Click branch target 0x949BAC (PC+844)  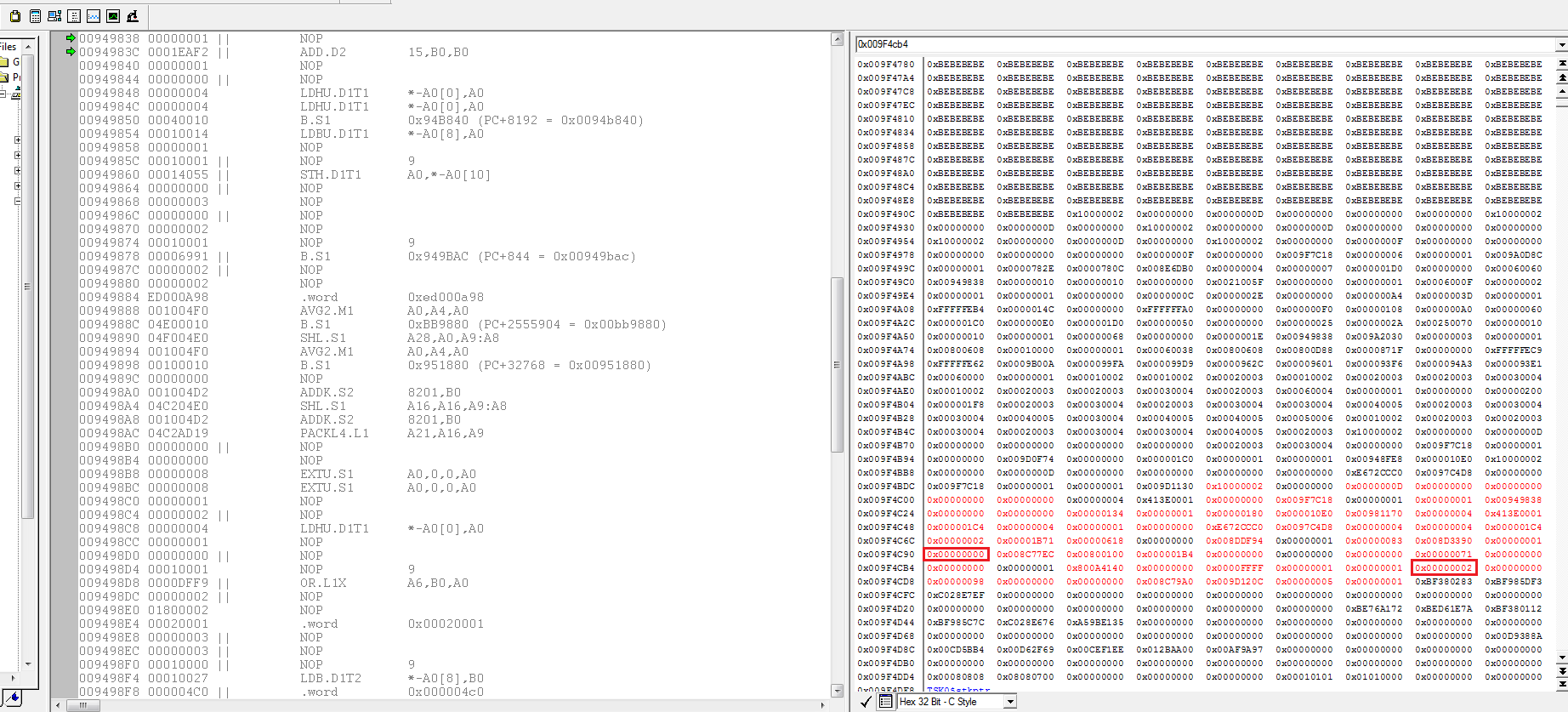pyautogui.click(x=522, y=256)
